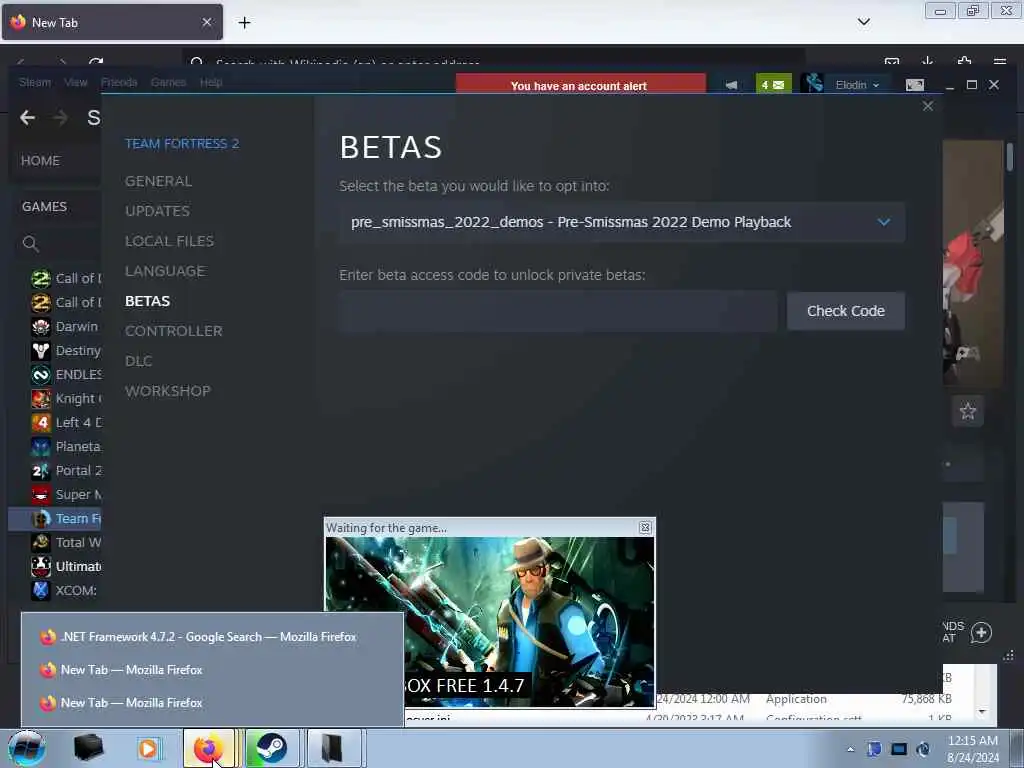The height and width of the screenshot is (768, 1024).
Task: Click the Check Code button
Action: click(846, 311)
